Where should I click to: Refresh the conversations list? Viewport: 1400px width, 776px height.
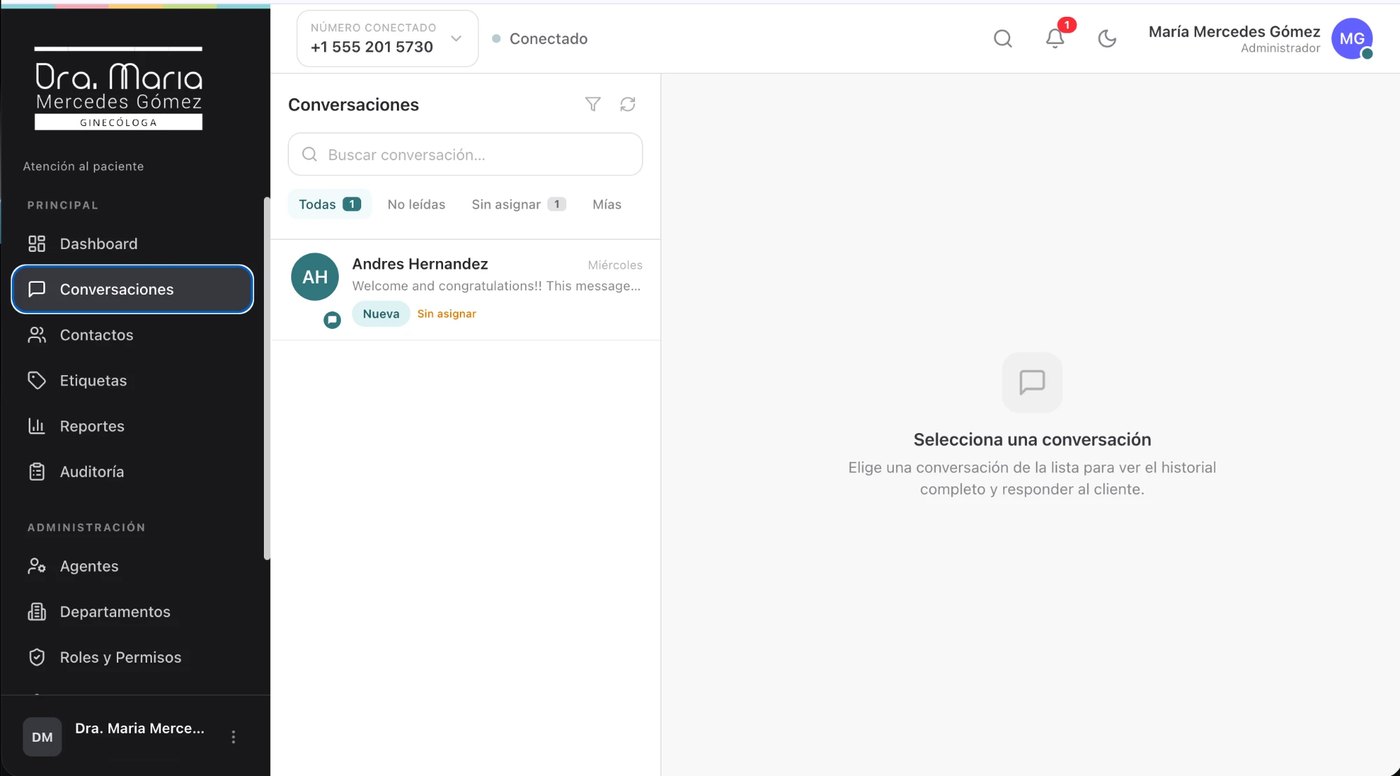click(628, 104)
